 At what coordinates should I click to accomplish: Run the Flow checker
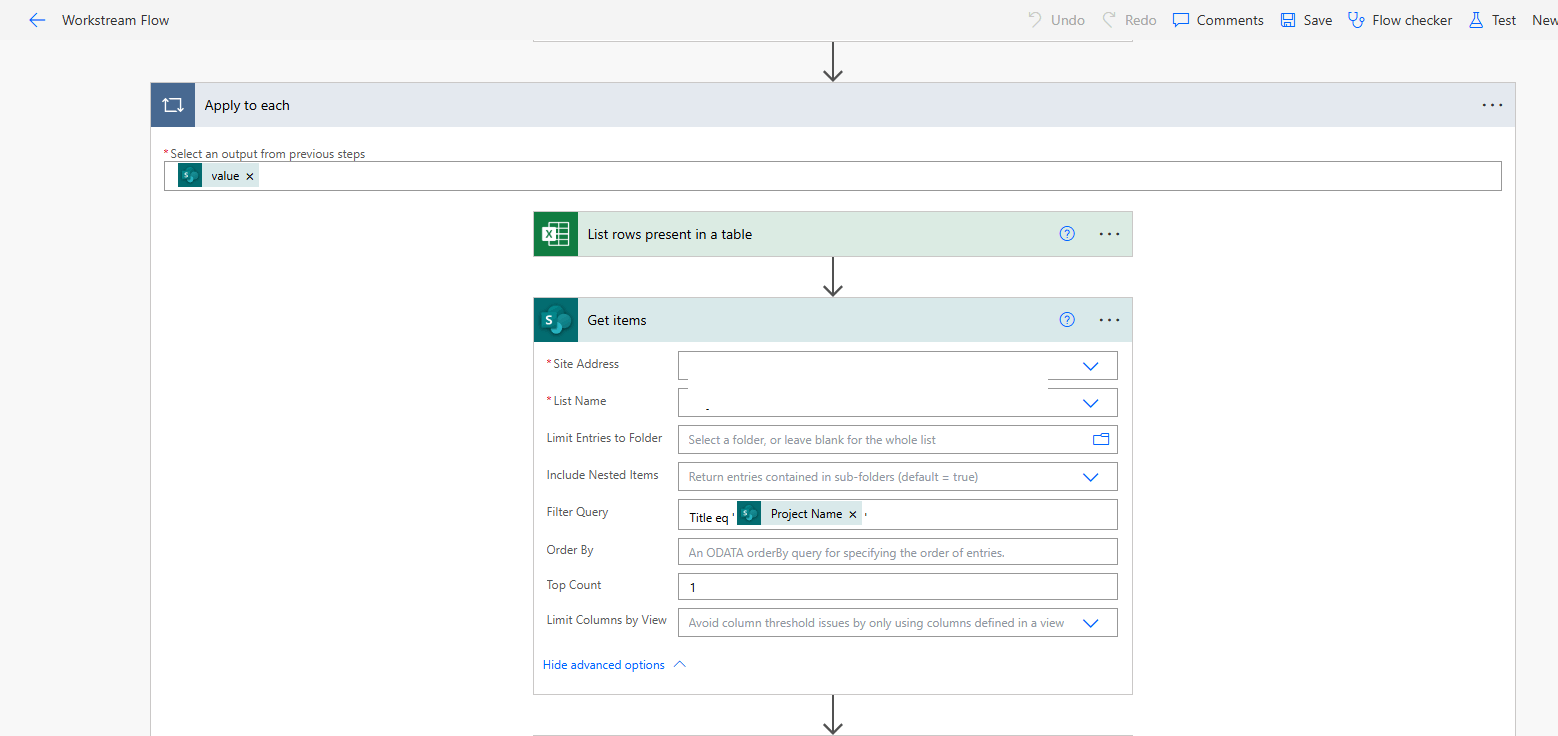click(x=1400, y=20)
